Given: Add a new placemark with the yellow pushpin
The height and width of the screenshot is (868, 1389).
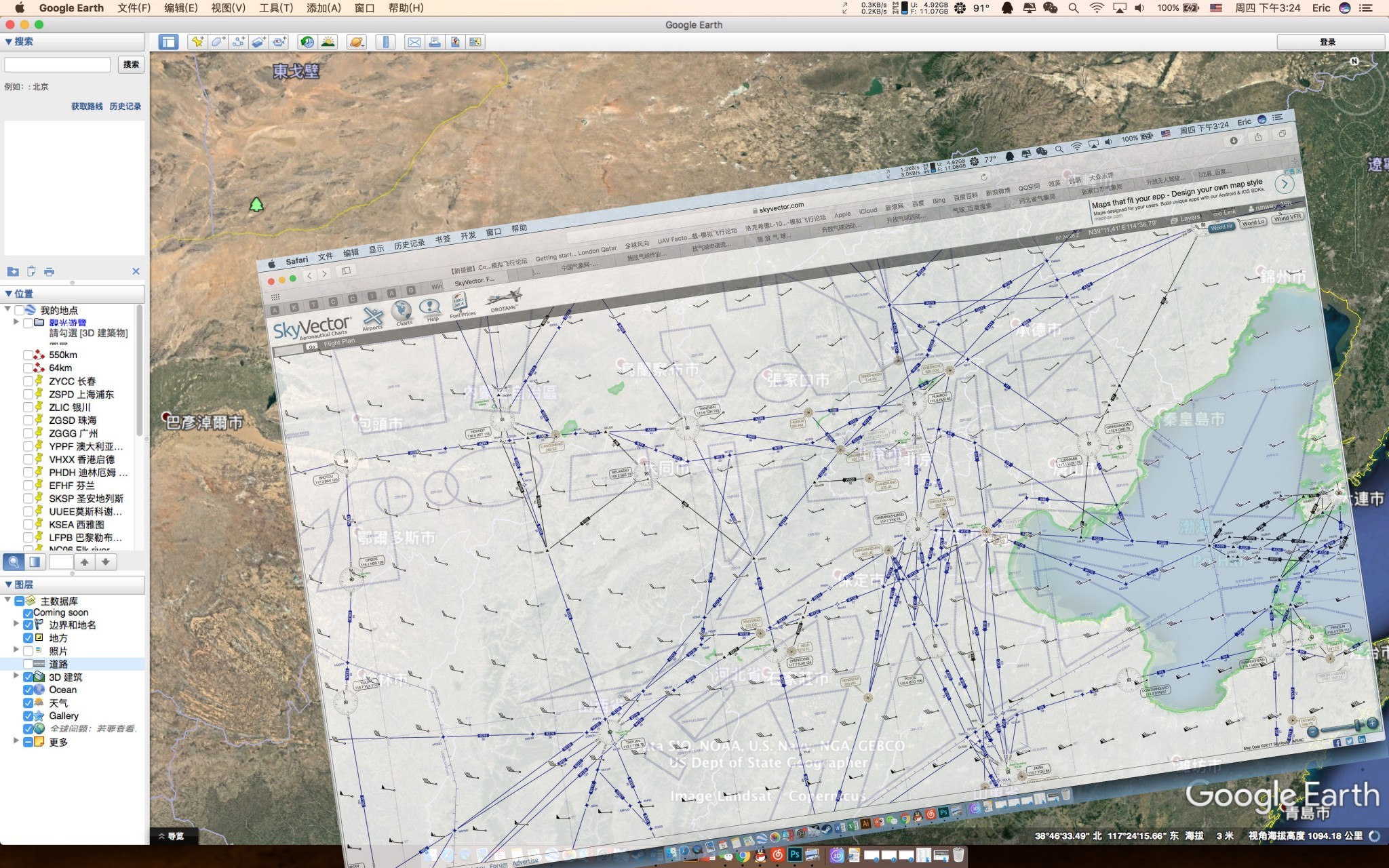Looking at the screenshot, I should click(197, 42).
